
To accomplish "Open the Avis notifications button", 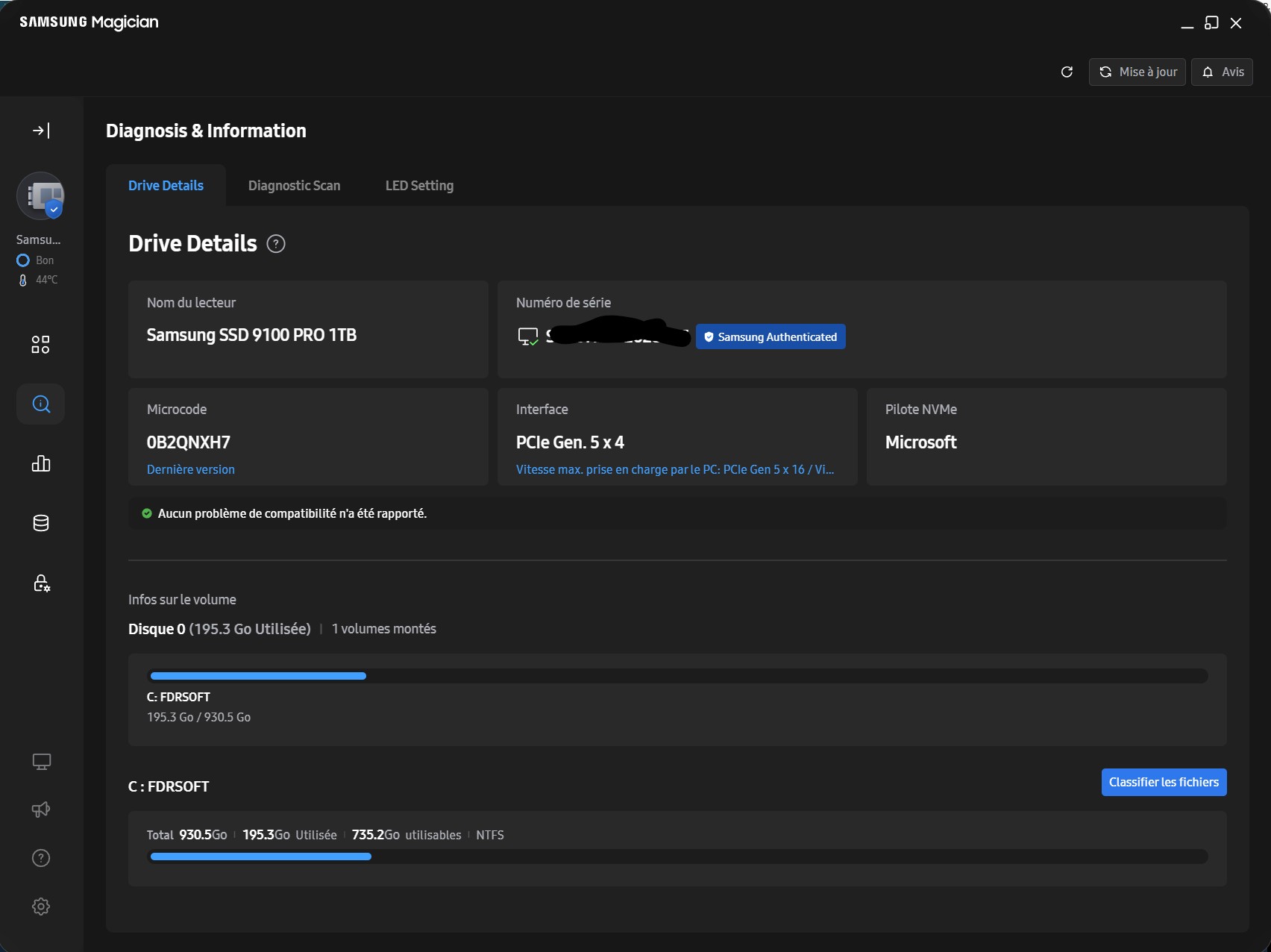I will tap(1222, 72).
